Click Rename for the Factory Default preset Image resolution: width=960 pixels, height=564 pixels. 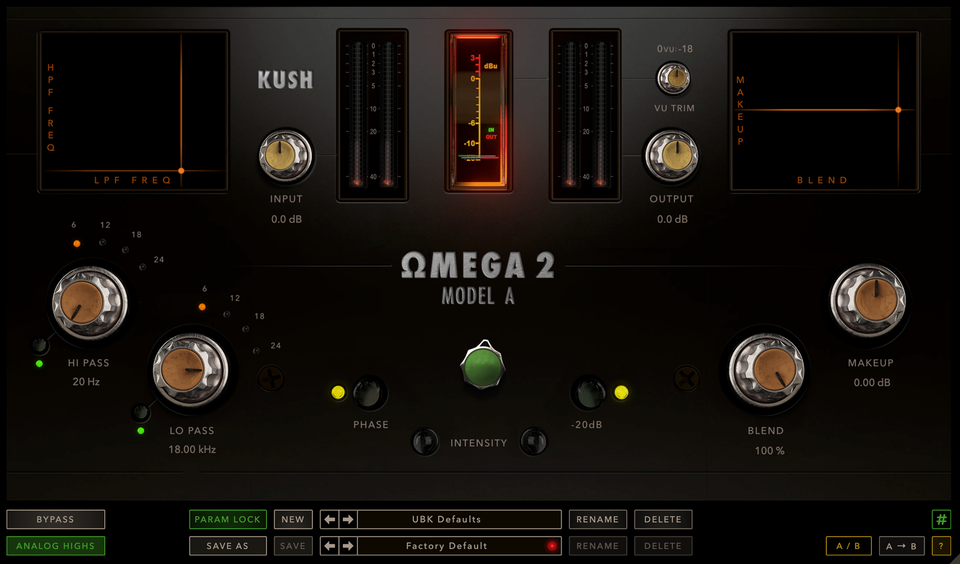(x=598, y=546)
